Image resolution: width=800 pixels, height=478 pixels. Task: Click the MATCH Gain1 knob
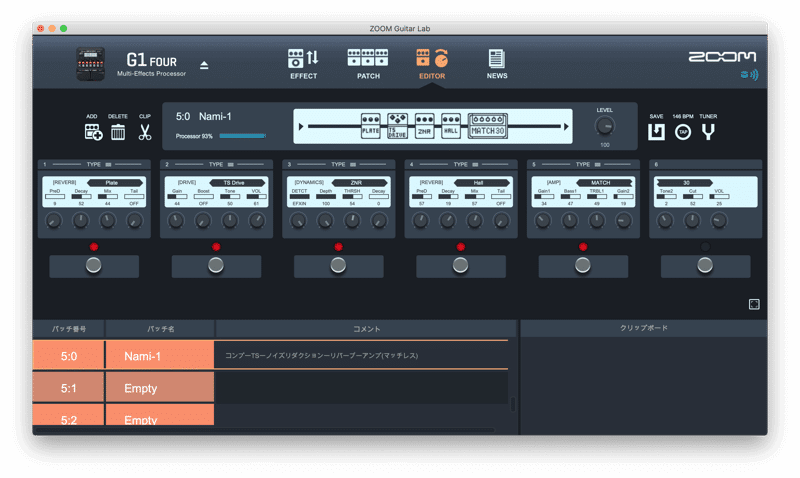click(543, 221)
